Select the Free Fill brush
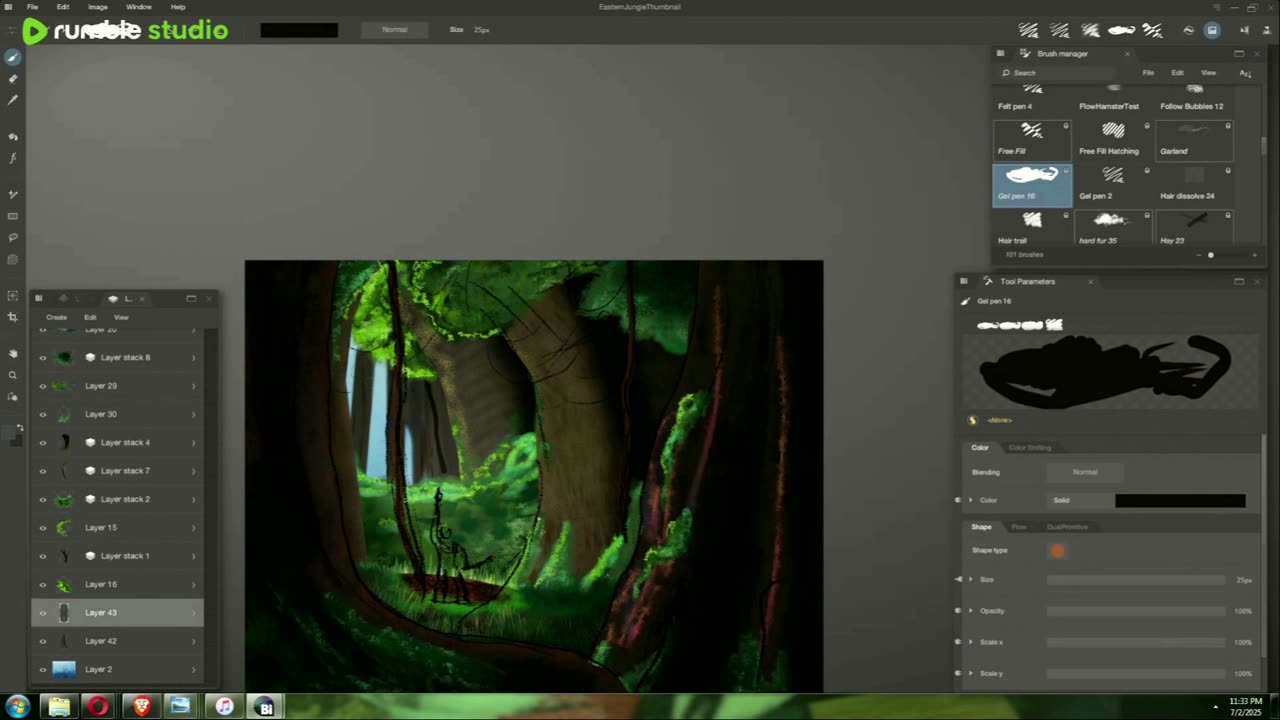This screenshot has height=720, width=1280. tap(1032, 139)
